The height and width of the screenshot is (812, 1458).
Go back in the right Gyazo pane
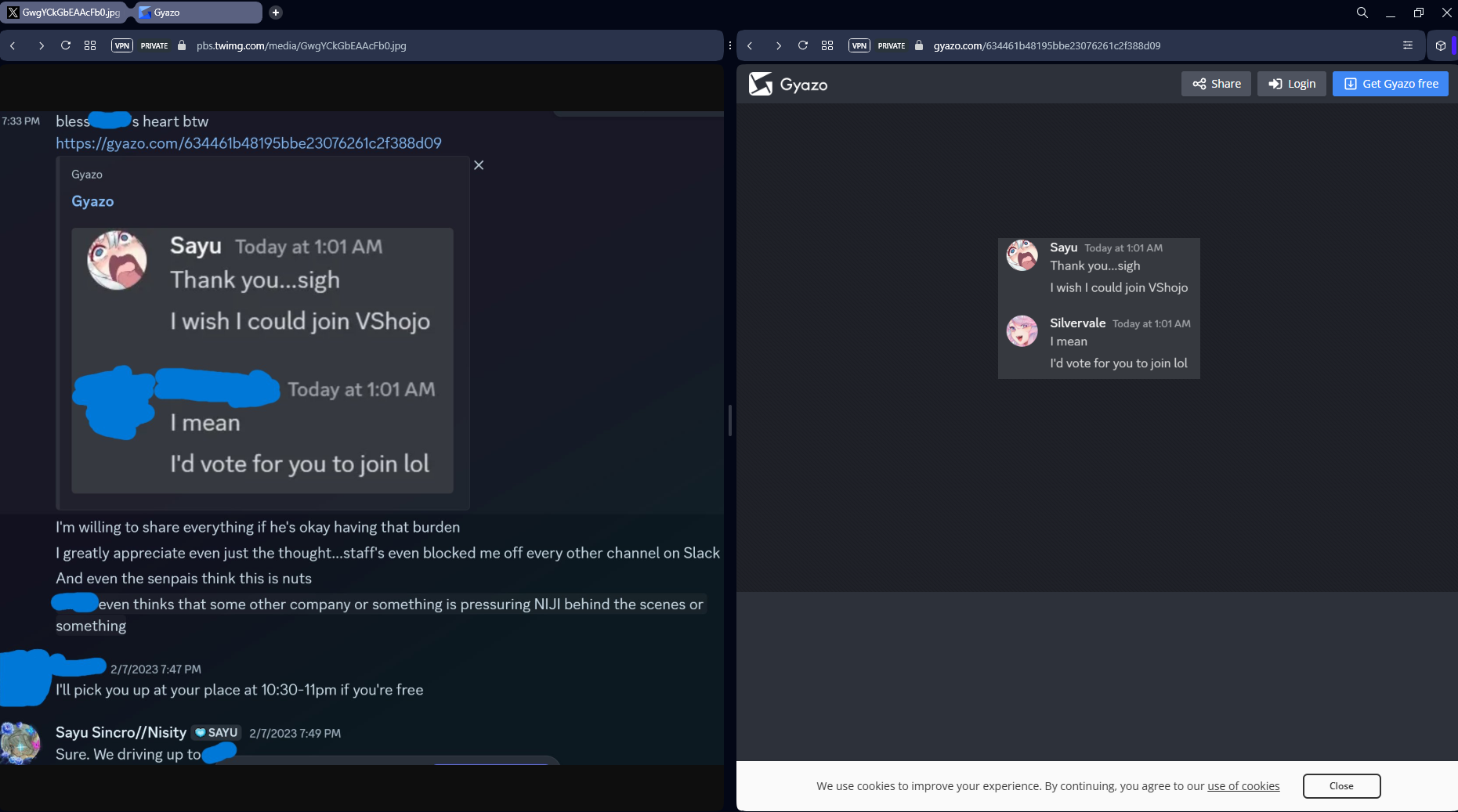[751, 45]
